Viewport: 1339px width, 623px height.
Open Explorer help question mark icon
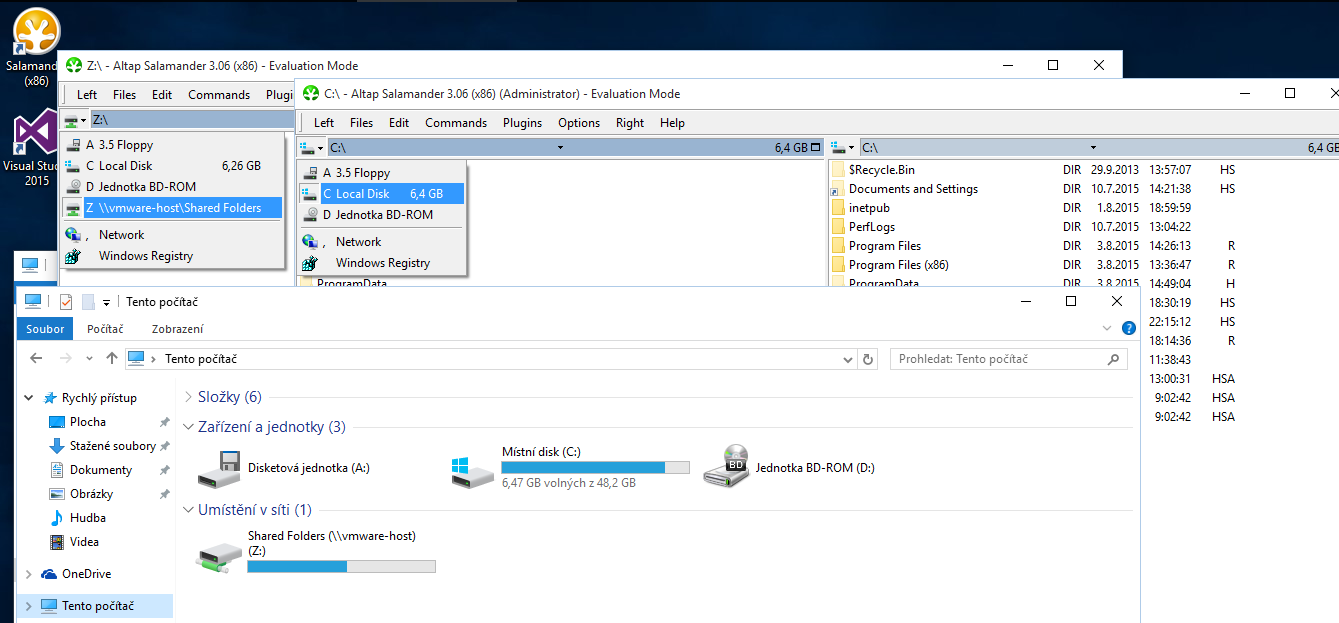1128,328
